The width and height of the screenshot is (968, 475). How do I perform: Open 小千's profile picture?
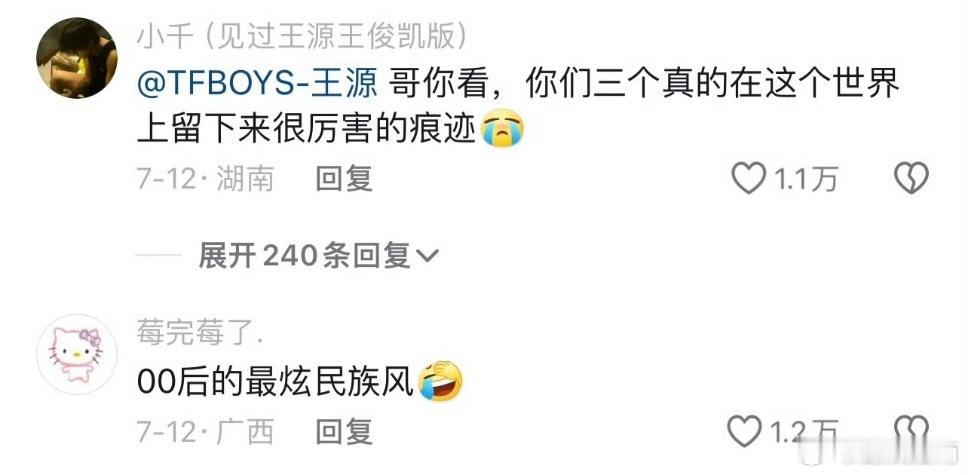click(x=77, y=58)
